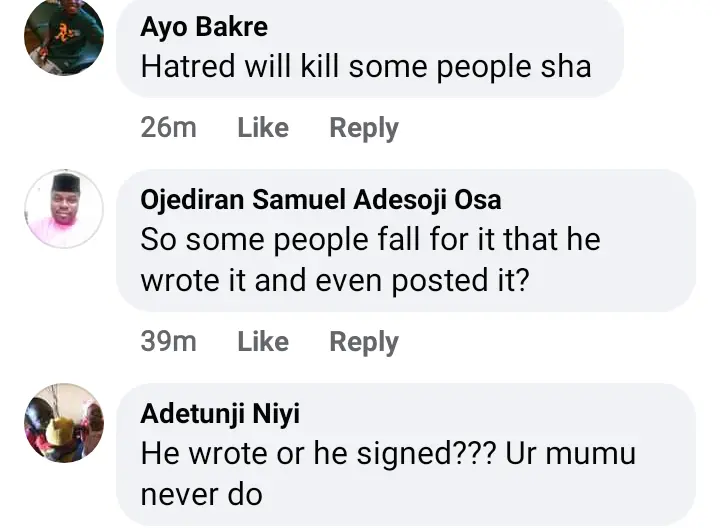The width and height of the screenshot is (720, 532).
Task: Open Ojediran Samuel's profile picture
Action: pos(63,209)
